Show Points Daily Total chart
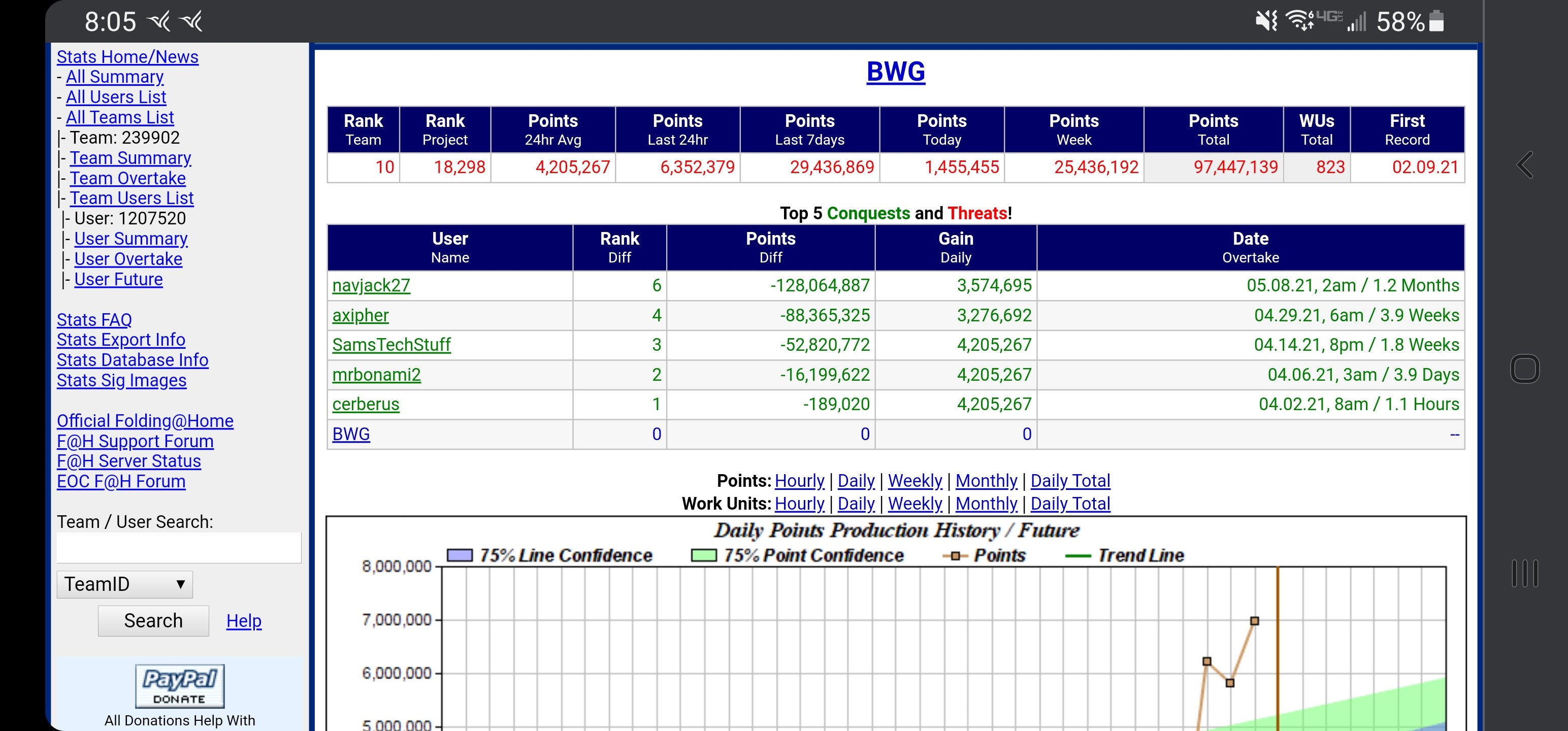 point(1071,481)
